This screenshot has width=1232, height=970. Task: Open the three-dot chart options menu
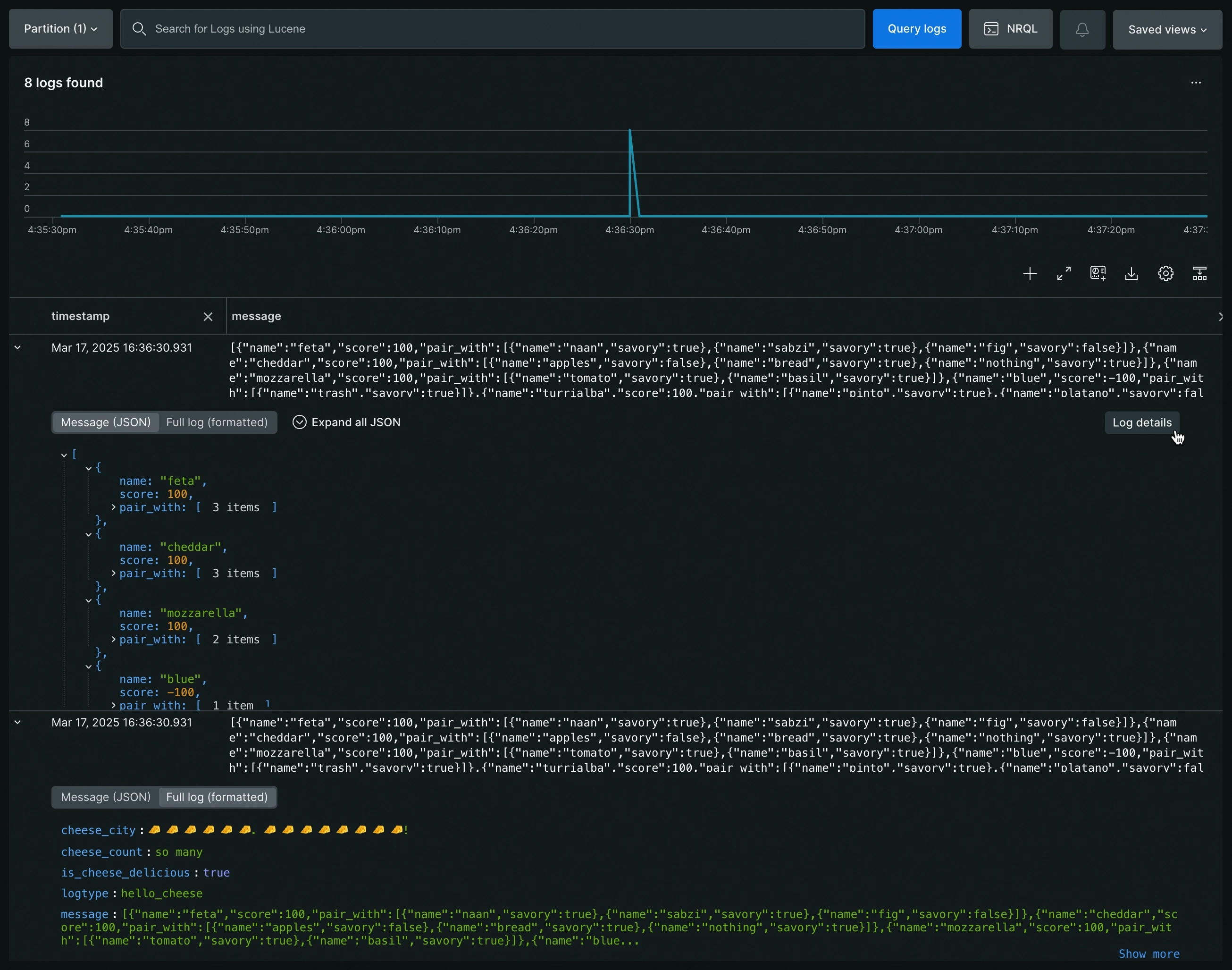tap(1196, 83)
